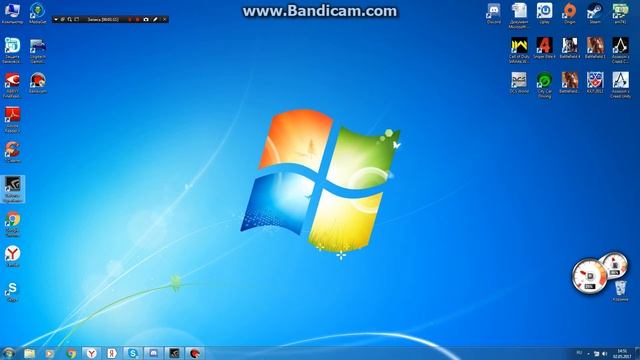This screenshot has height=360, width=640.
Task: Launch CCleaner from the desktop
Action: pyautogui.click(x=12, y=152)
